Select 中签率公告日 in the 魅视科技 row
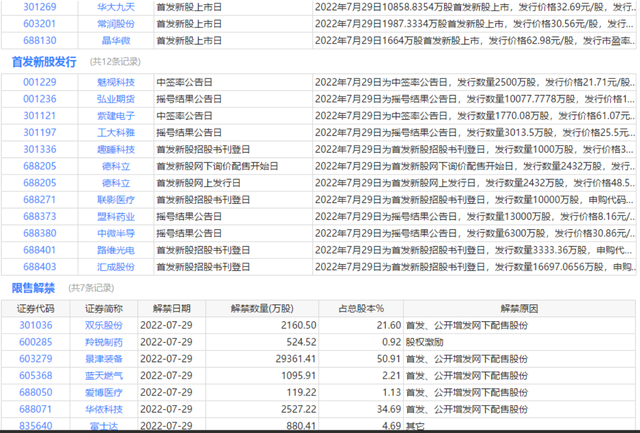The image size is (640, 433). tap(184, 82)
